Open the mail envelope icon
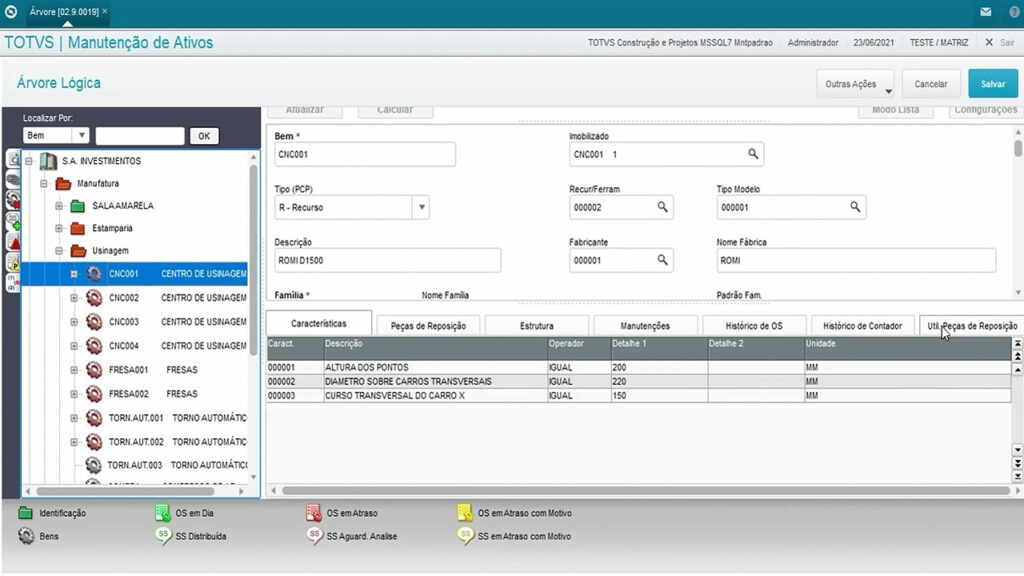This screenshot has height=576, width=1024. [985, 12]
